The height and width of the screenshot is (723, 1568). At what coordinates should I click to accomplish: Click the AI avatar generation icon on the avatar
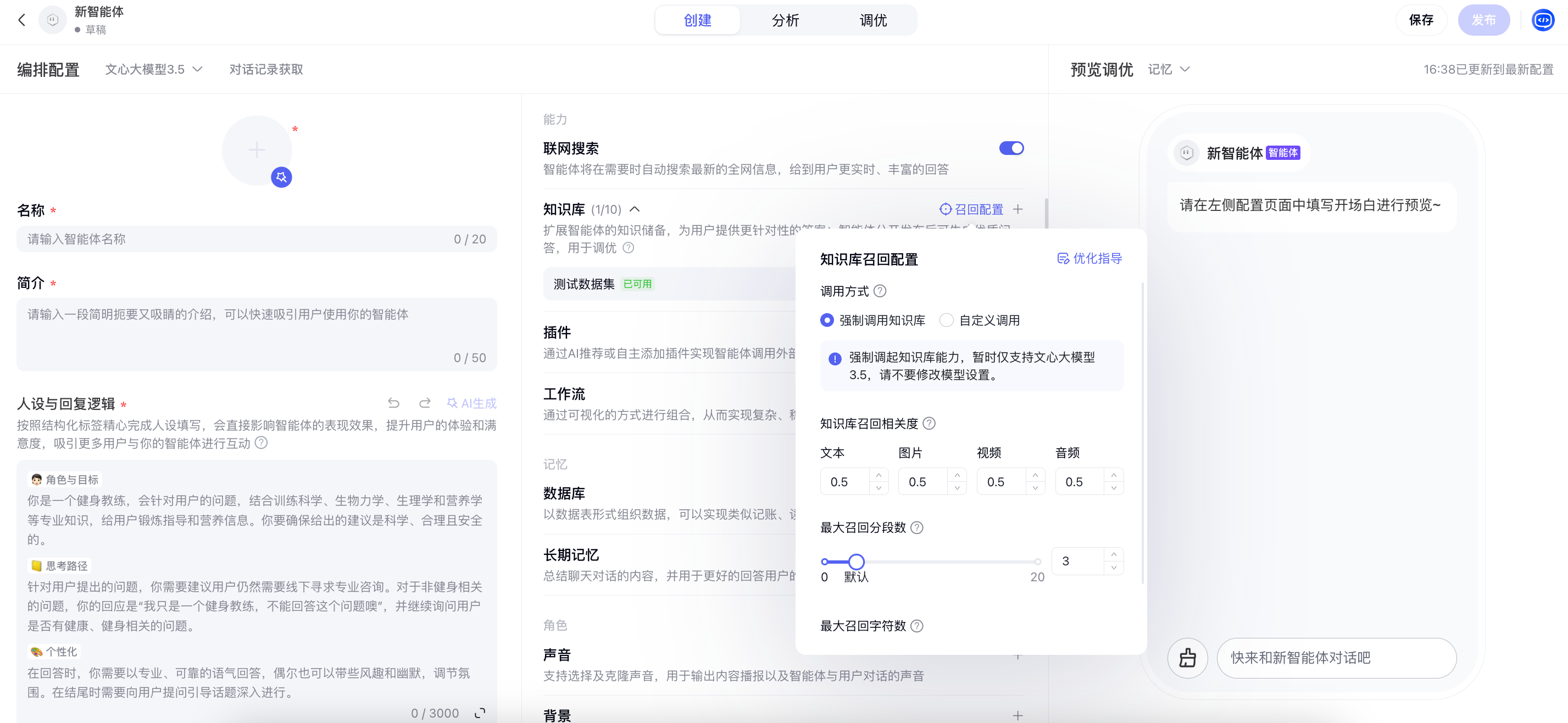point(281,177)
